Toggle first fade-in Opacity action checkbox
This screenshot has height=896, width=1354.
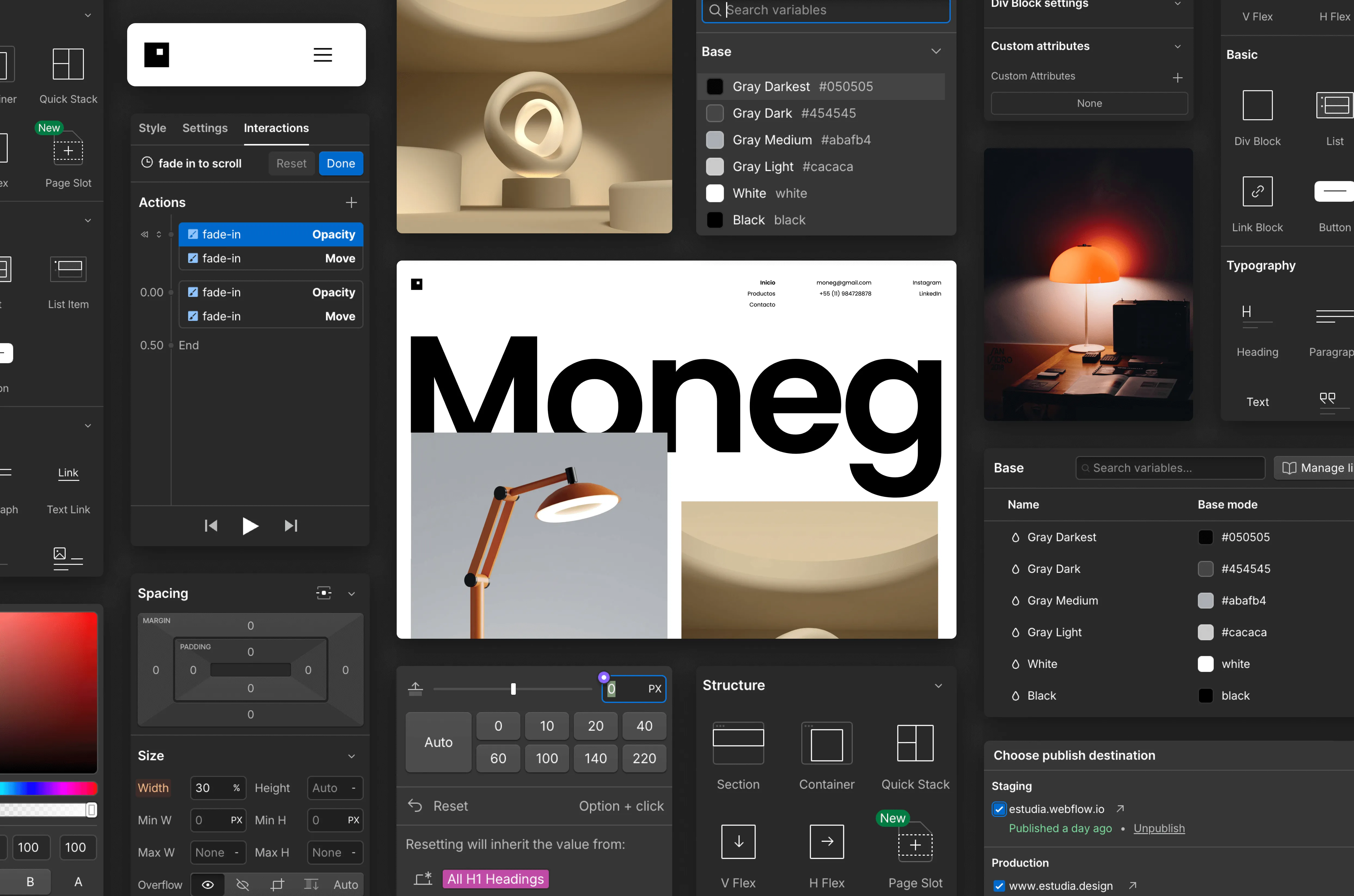[193, 234]
